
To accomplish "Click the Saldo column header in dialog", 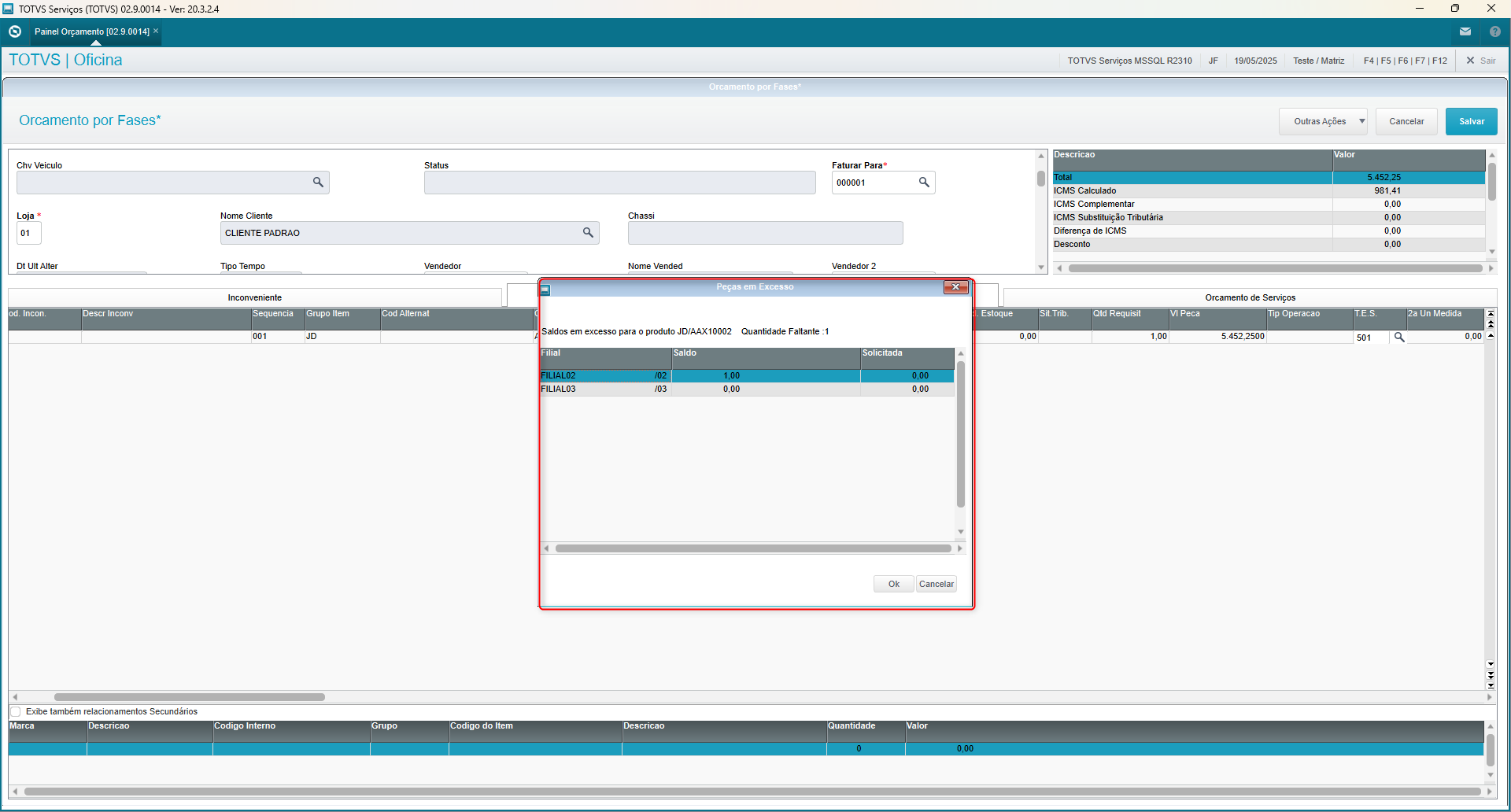I will [766, 358].
